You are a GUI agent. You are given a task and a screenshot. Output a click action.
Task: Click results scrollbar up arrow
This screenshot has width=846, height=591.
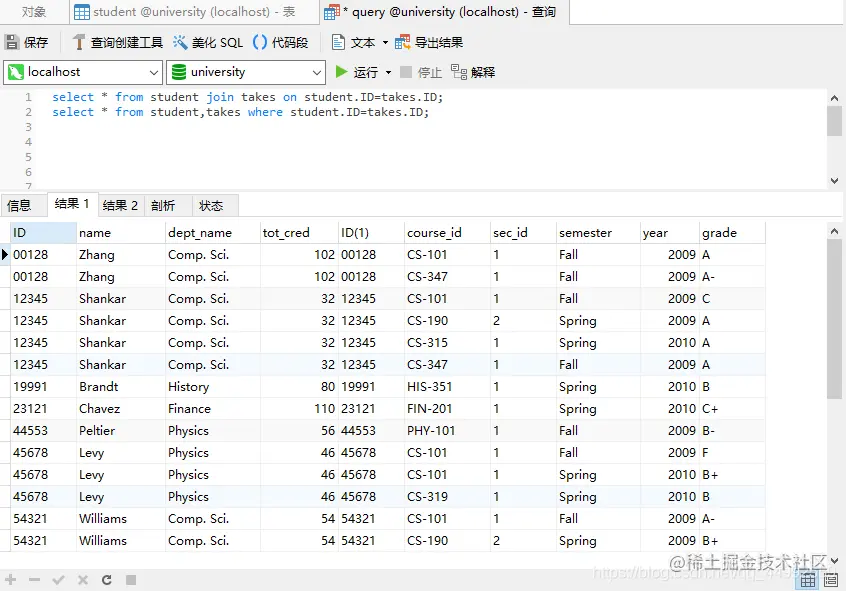coord(834,232)
